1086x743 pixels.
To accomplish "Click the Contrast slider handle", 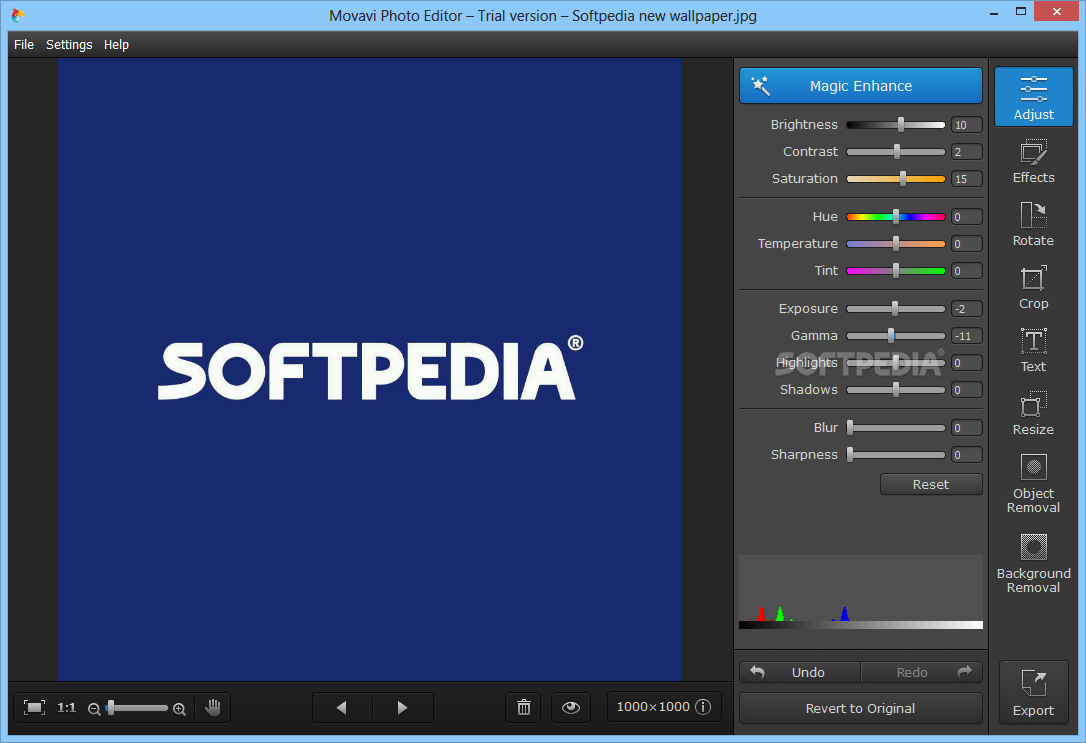I will click(897, 152).
